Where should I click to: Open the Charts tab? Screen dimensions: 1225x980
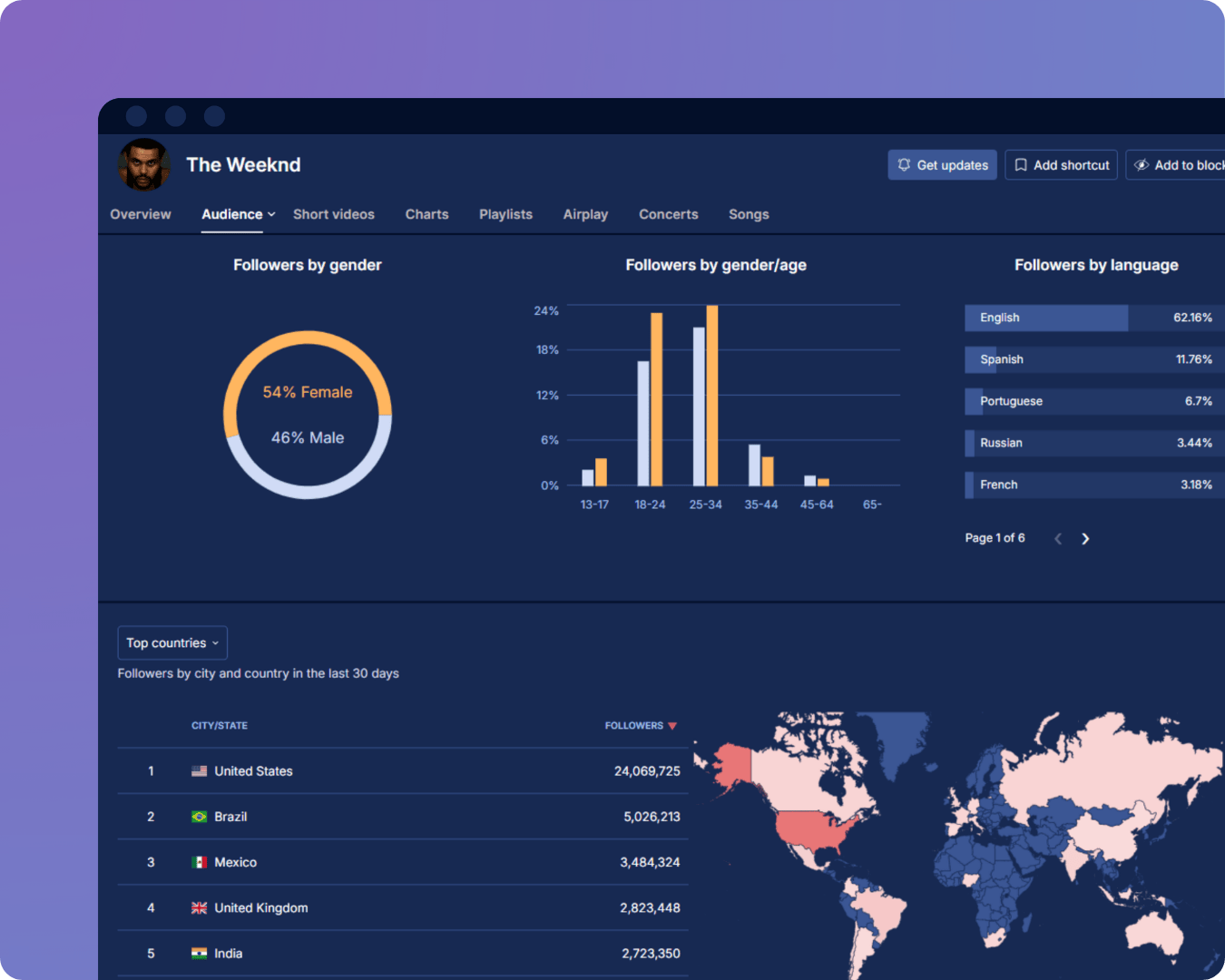click(x=426, y=214)
